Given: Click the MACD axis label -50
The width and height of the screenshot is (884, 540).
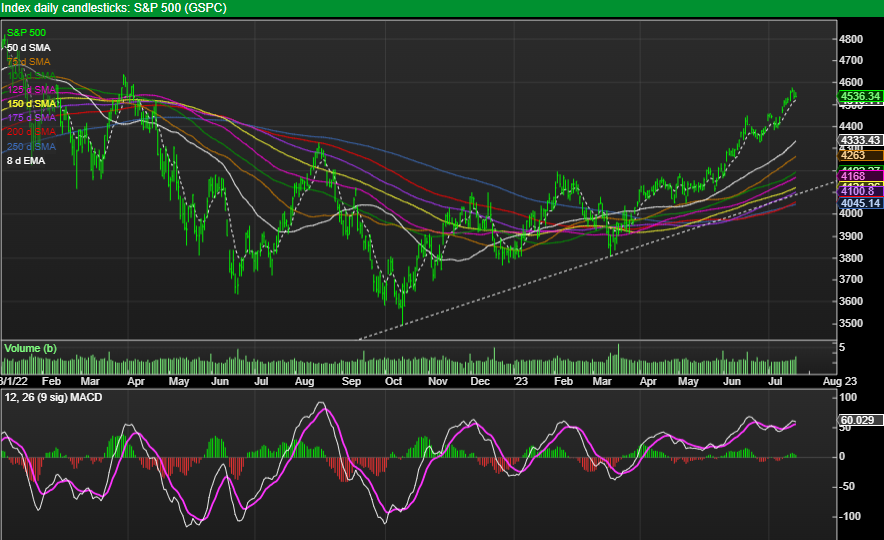Looking at the screenshot, I should 848,486.
